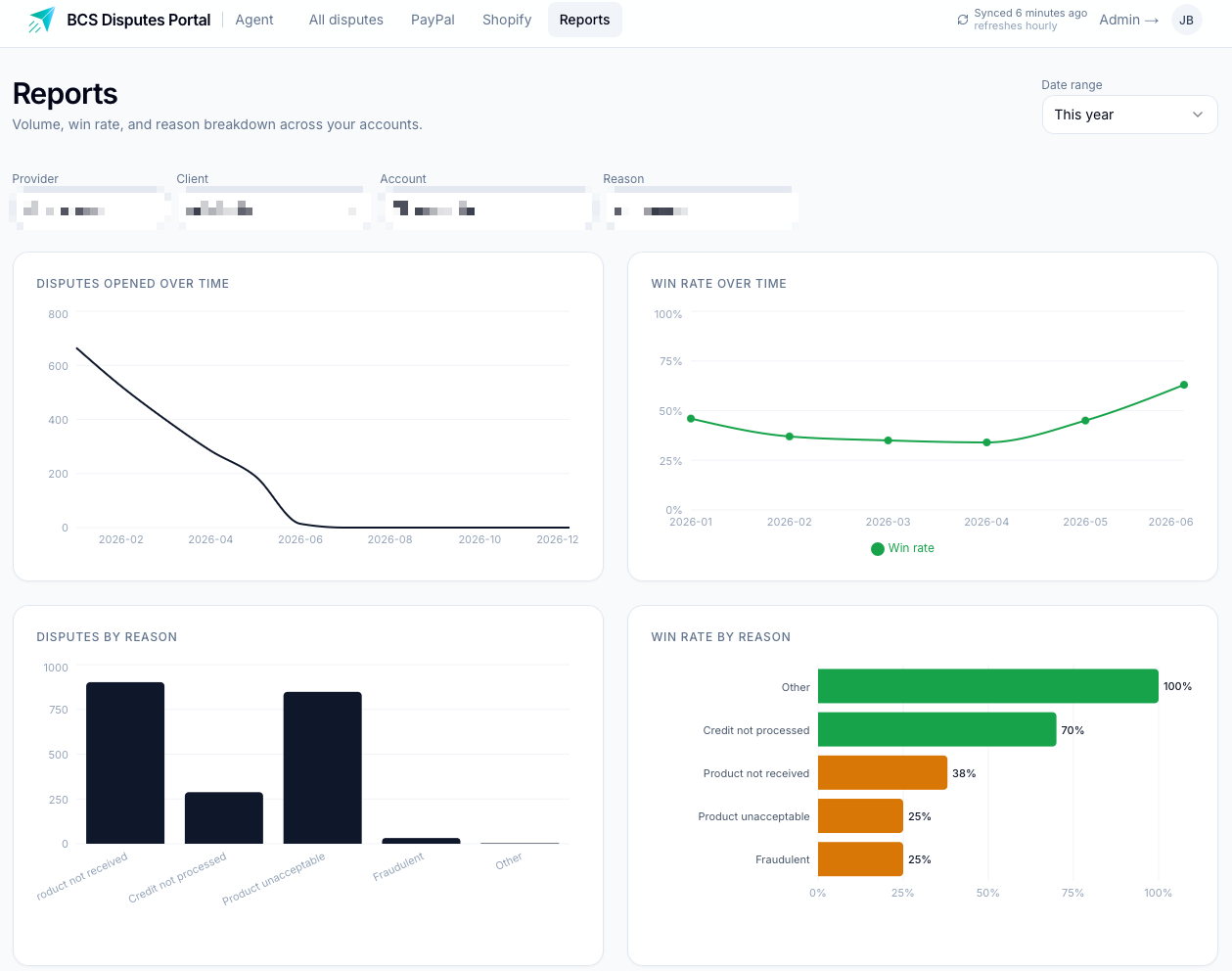Image resolution: width=1232 pixels, height=971 pixels.
Task: Expand the Client filter dropdown
Action: [272, 208]
